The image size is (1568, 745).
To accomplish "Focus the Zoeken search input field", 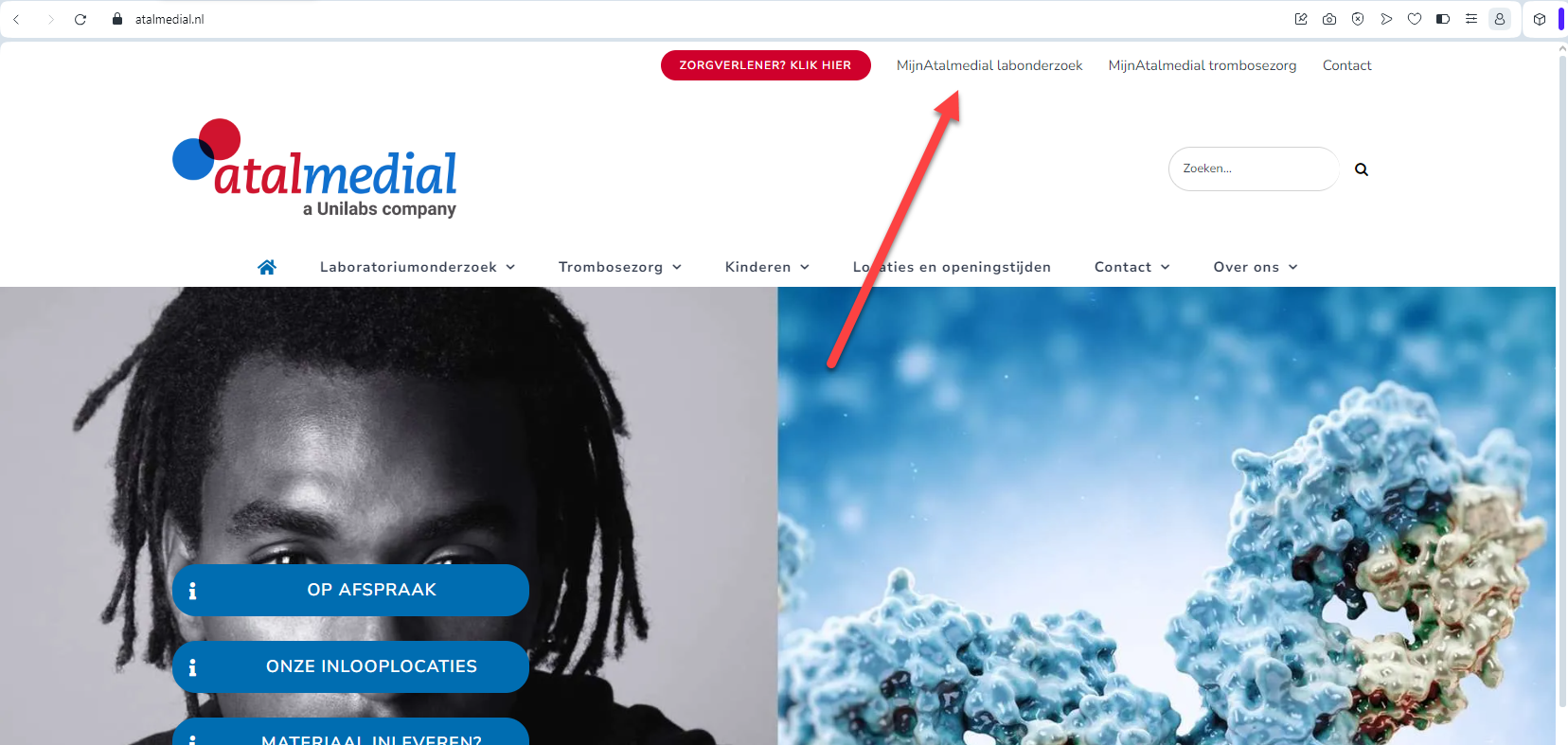I will [1254, 169].
